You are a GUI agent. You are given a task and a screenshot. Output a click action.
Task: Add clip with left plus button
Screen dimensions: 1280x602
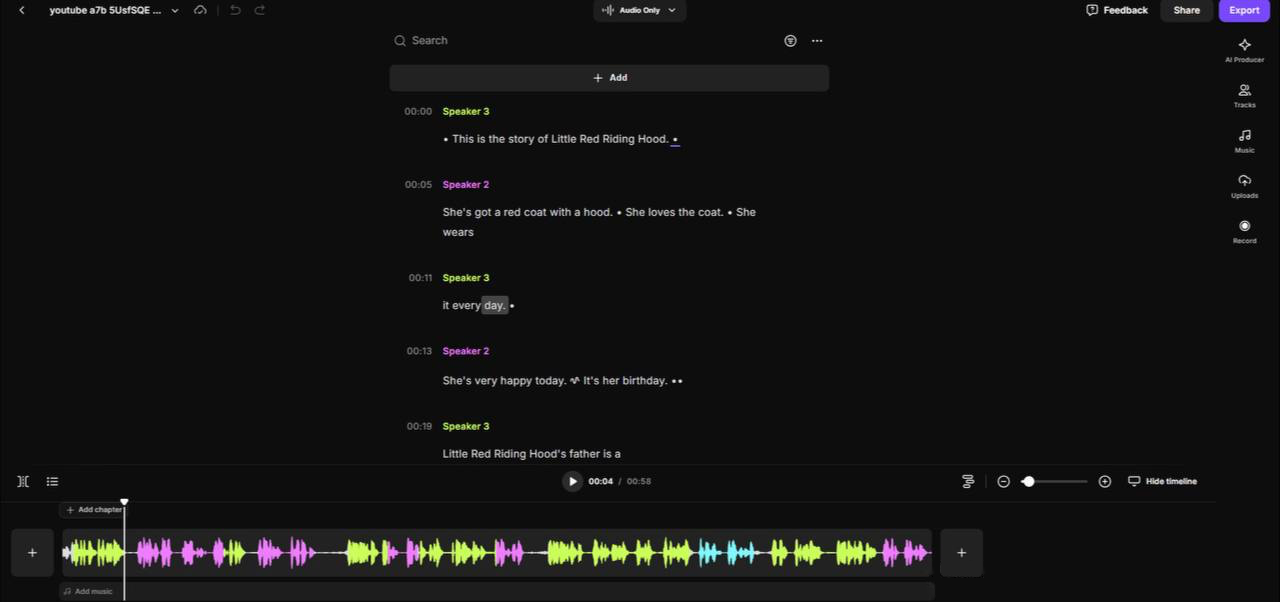[32, 553]
